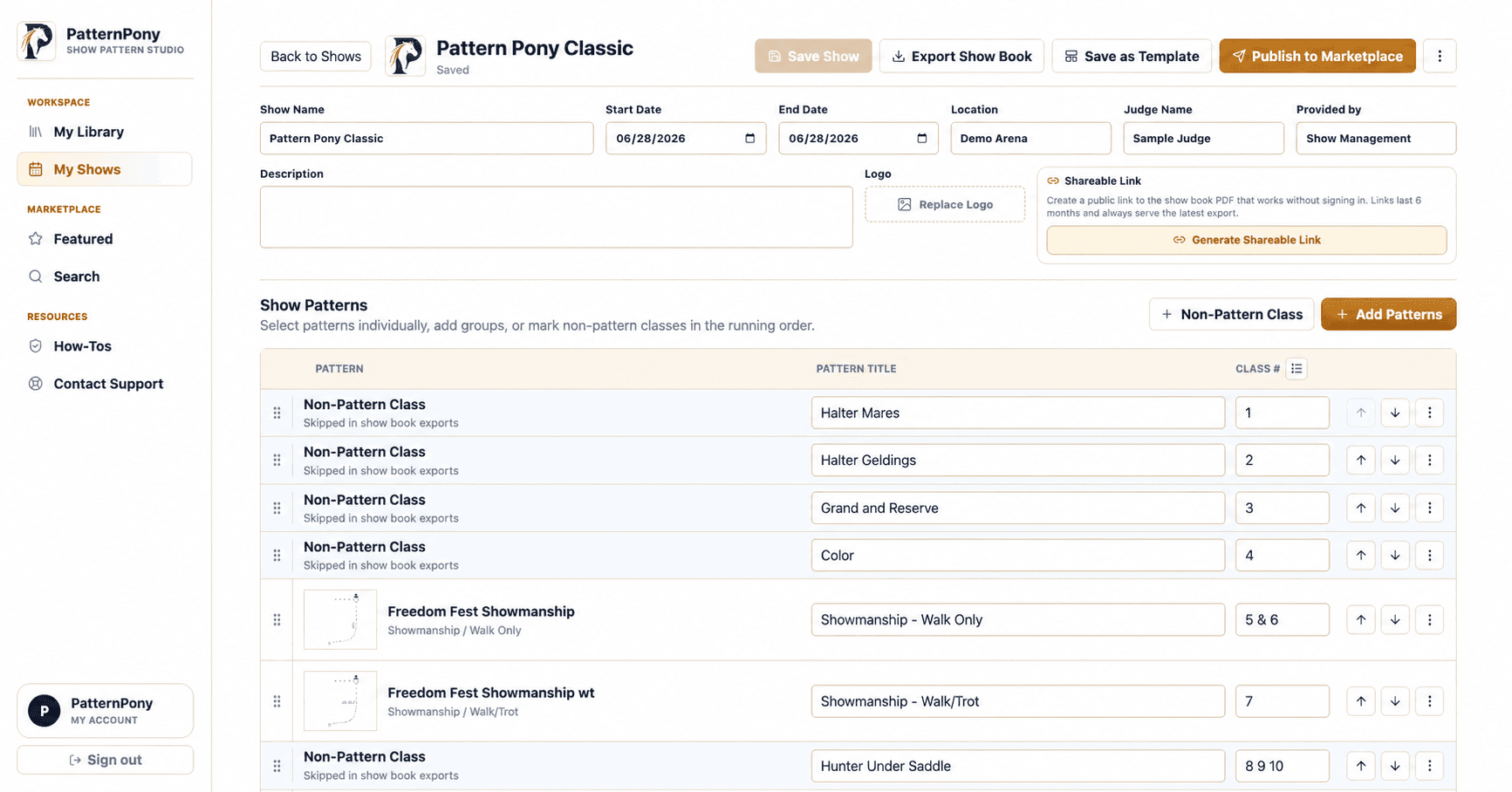
Task: Click the Location field Demo Arena
Action: (x=1030, y=138)
